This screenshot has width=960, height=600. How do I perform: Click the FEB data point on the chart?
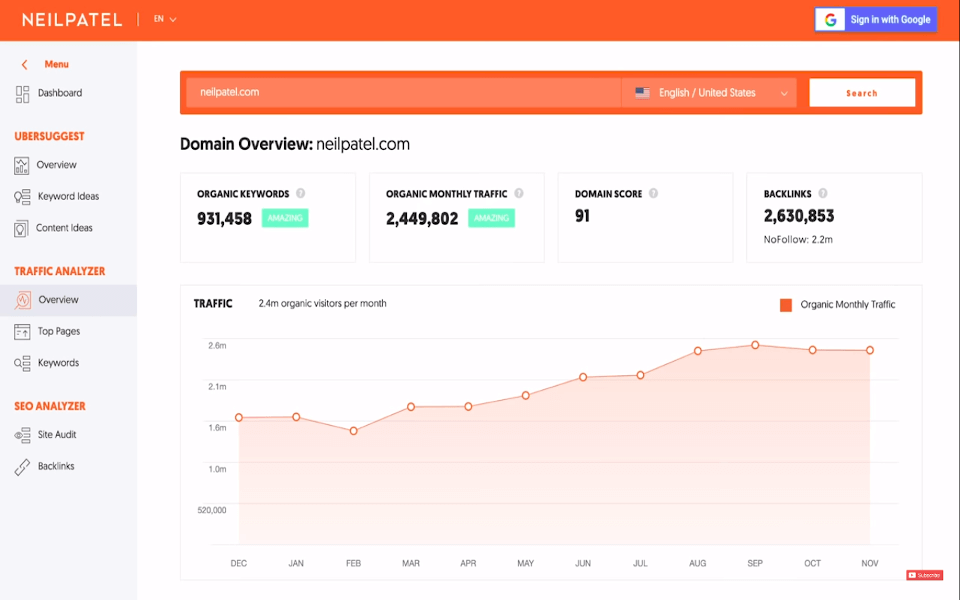353,431
